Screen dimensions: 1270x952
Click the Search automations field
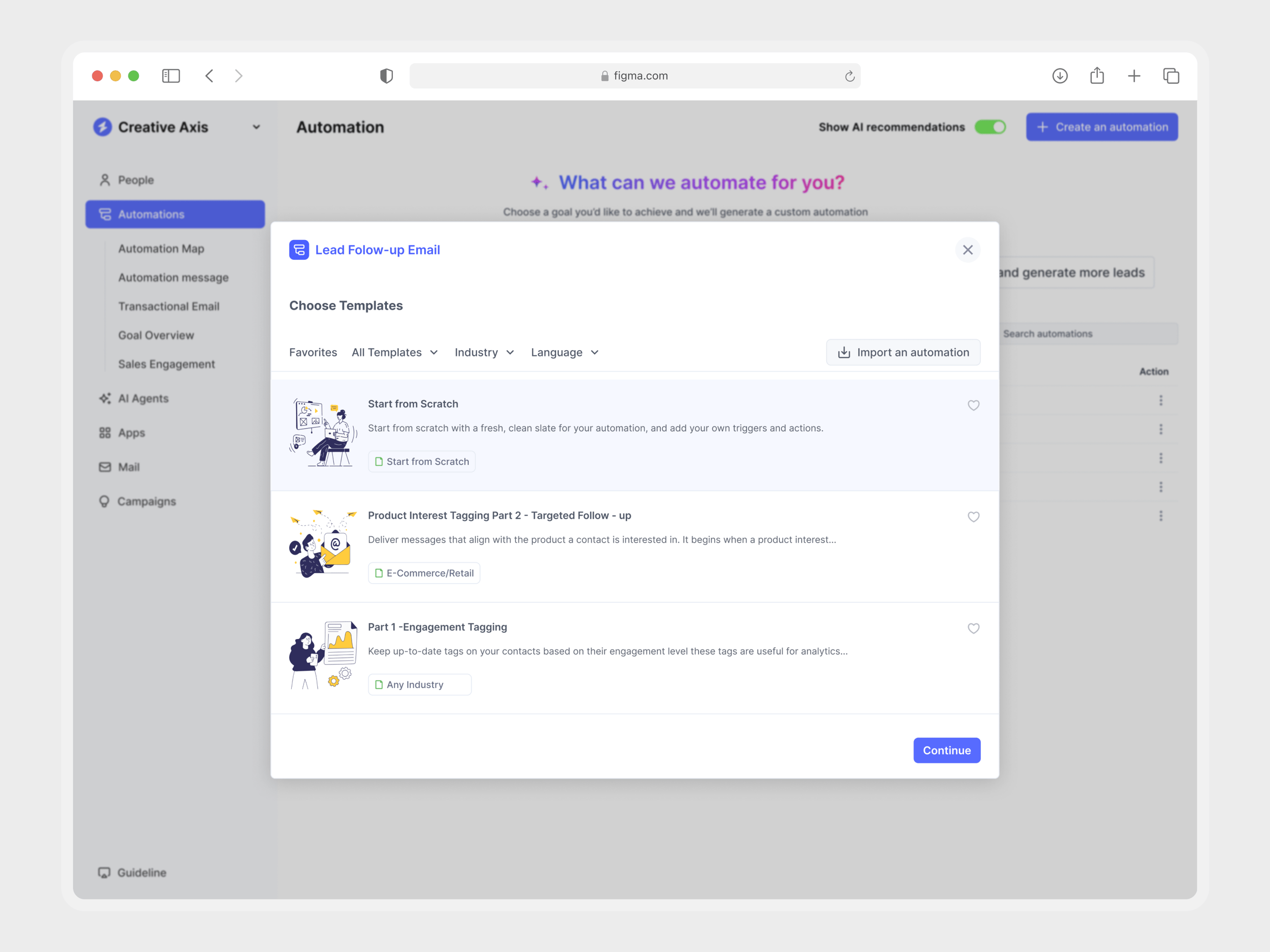coord(1088,333)
